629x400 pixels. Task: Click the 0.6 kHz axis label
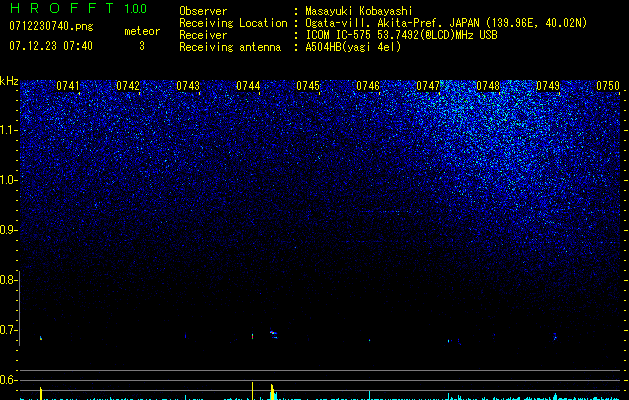coord(8,380)
